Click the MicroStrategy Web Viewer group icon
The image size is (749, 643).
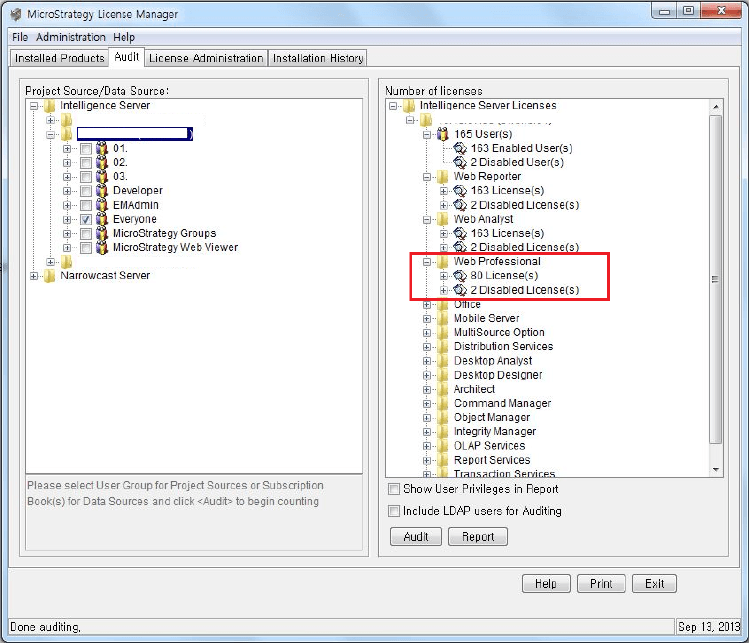102,247
